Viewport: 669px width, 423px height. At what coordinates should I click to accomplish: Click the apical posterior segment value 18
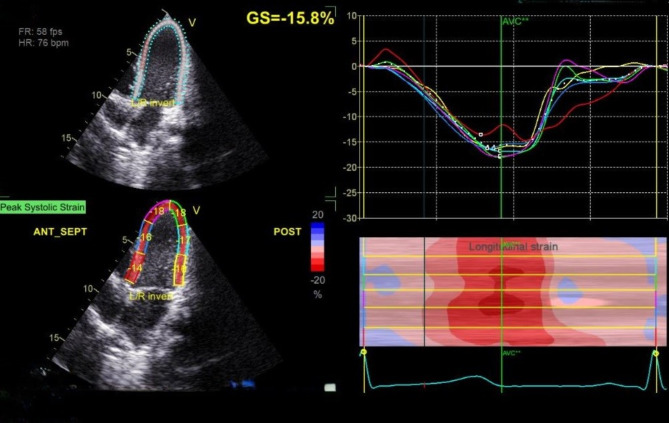[x=180, y=213]
